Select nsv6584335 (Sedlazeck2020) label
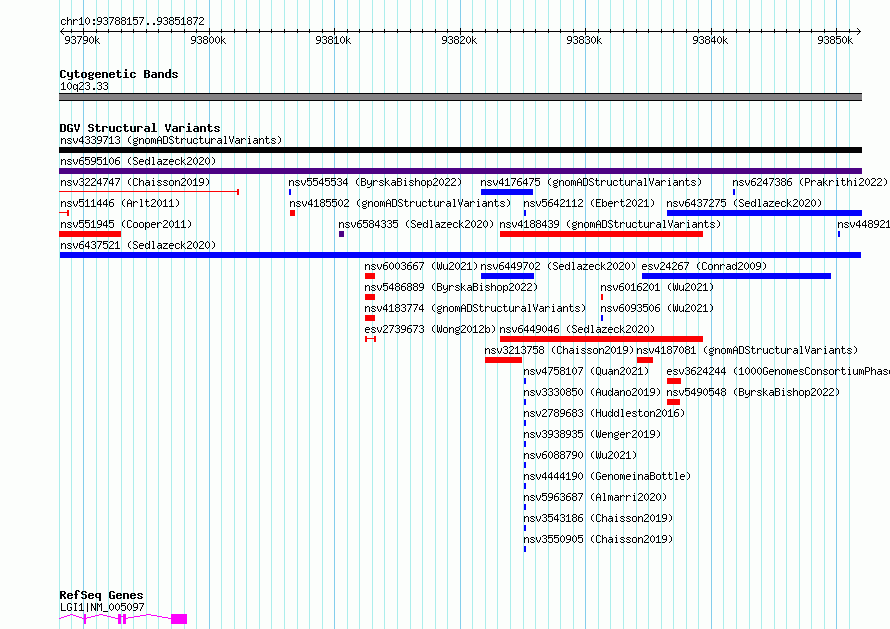Viewport: 890px width, 629px height. click(x=416, y=224)
